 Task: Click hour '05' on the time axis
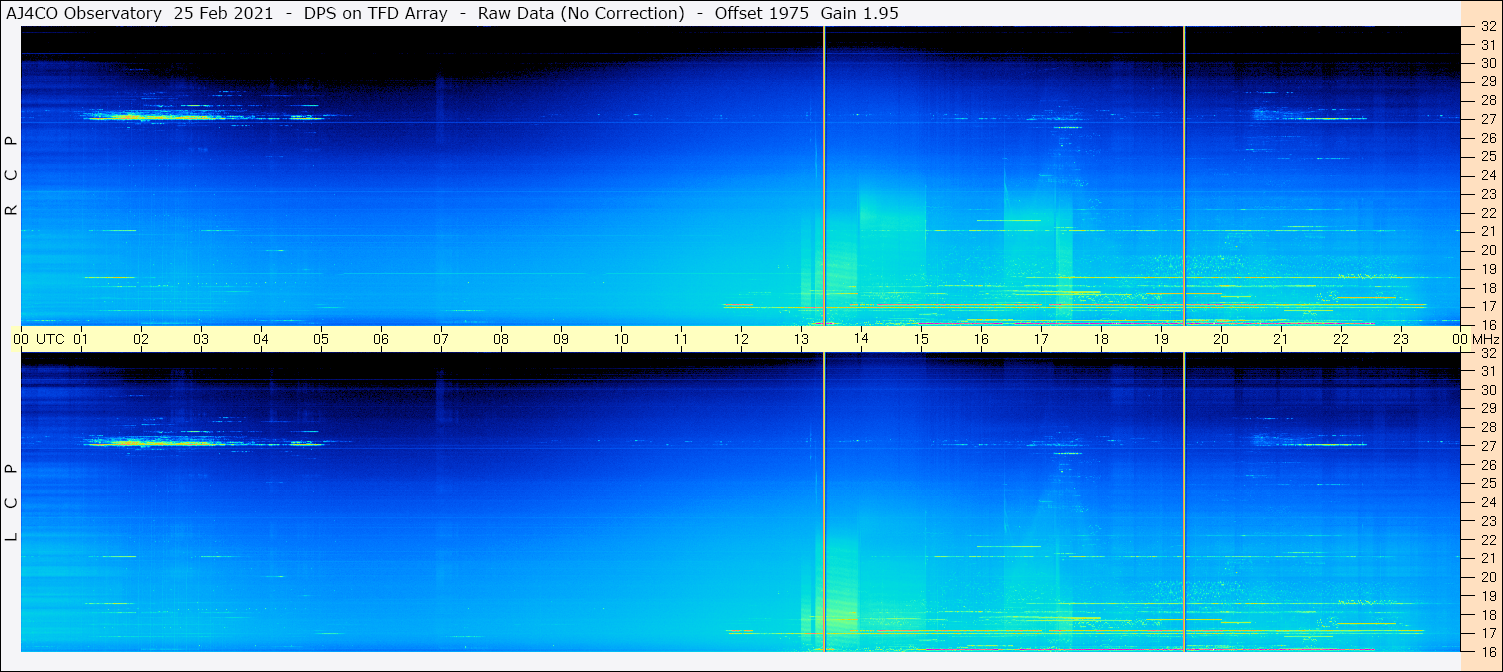coord(321,339)
